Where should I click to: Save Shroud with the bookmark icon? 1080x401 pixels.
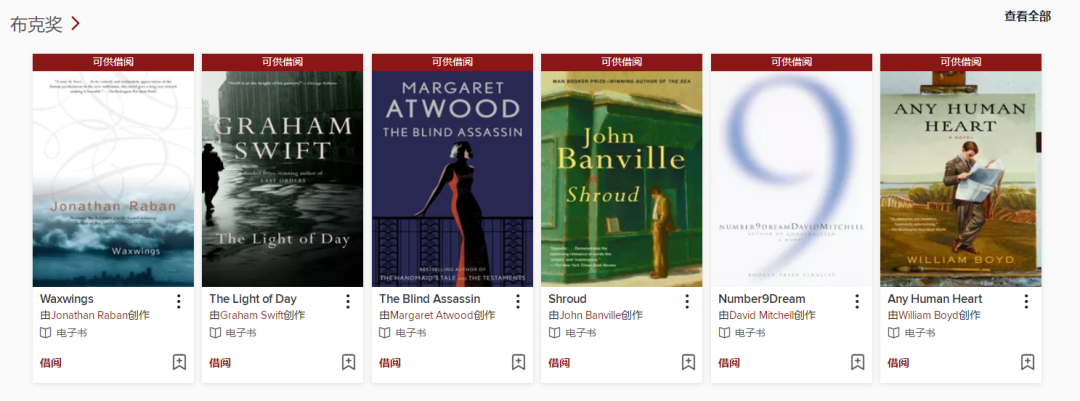[688, 362]
